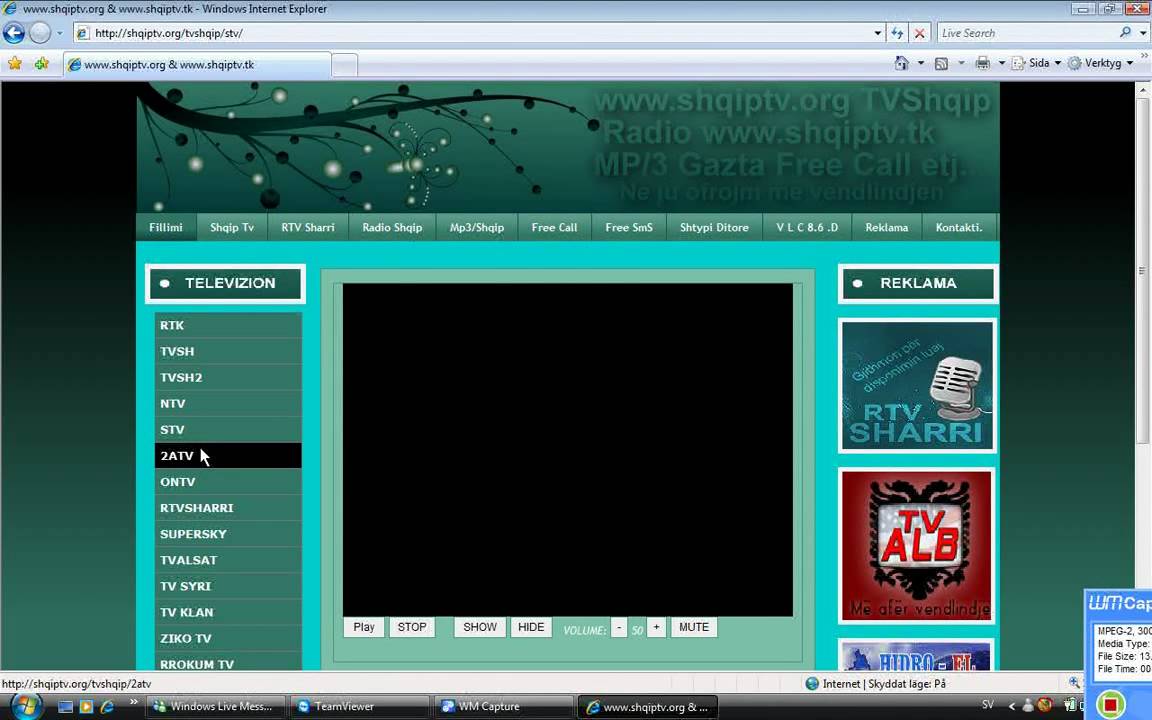Switch to Windows Live Messenger taskbar item
The height and width of the screenshot is (720, 1152).
click(215, 707)
